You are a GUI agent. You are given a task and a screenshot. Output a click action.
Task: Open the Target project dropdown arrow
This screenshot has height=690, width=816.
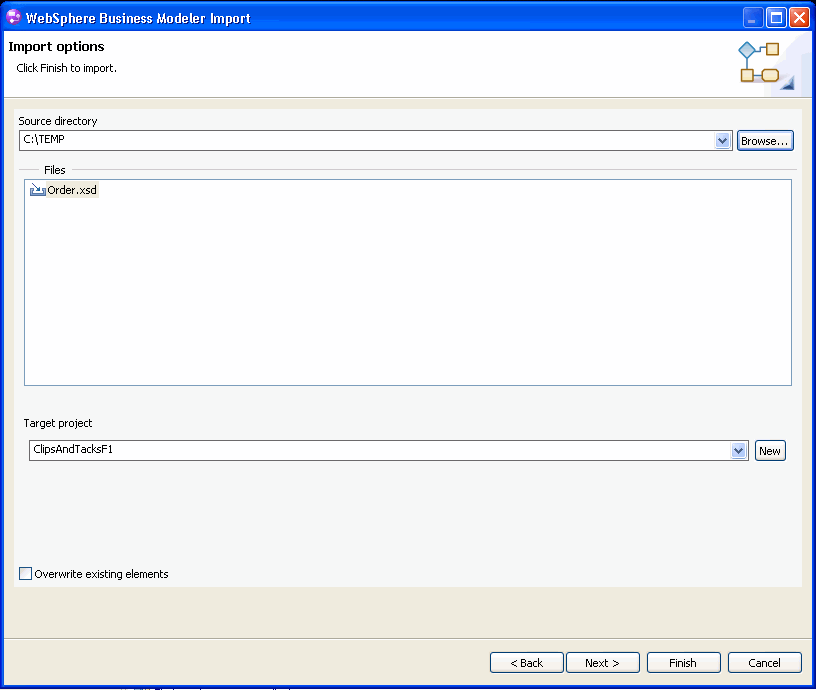tap(739, 451)
